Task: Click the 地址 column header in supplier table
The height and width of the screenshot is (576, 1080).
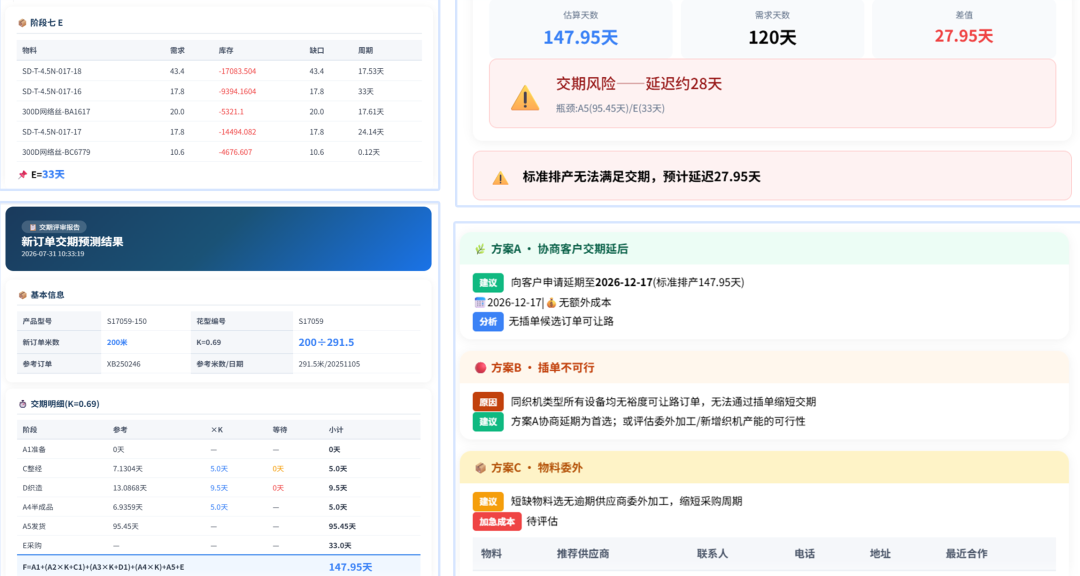Action: click(880, 554)
